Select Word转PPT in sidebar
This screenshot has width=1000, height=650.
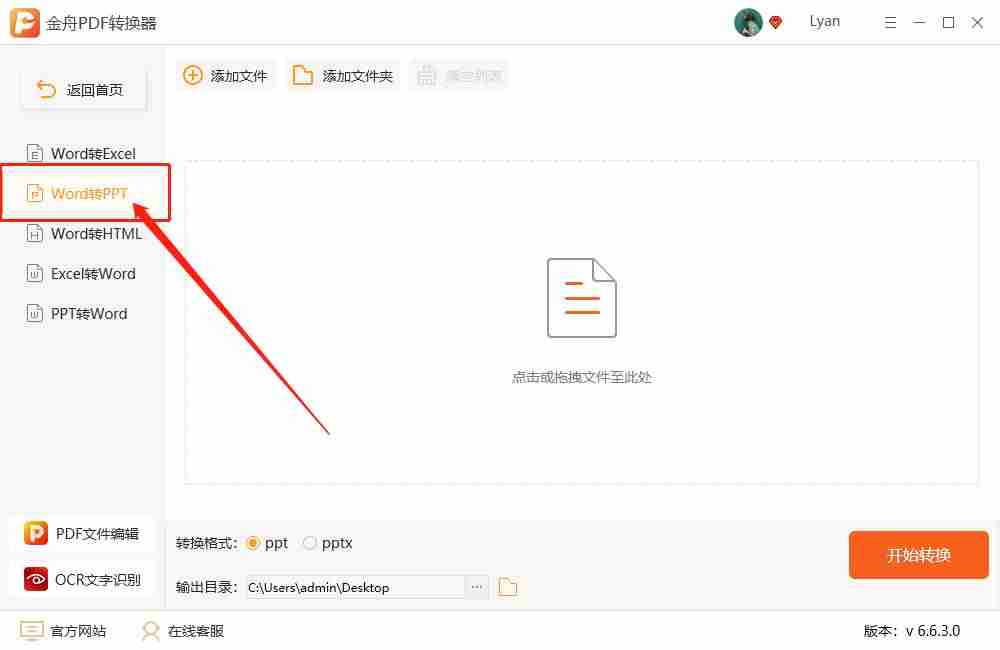(78, 193)
